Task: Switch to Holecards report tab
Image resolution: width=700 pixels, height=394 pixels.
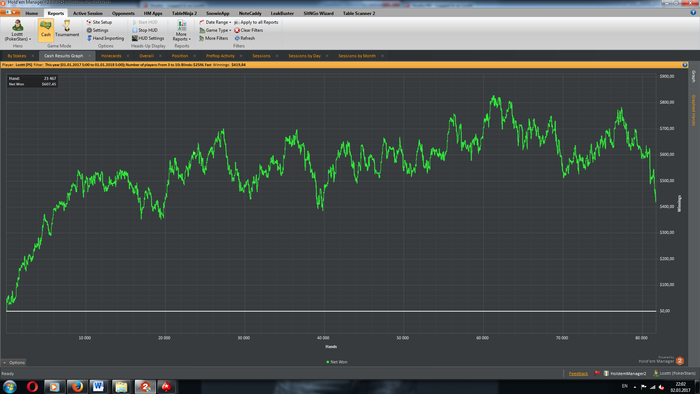Action: [x=111, y=56]
